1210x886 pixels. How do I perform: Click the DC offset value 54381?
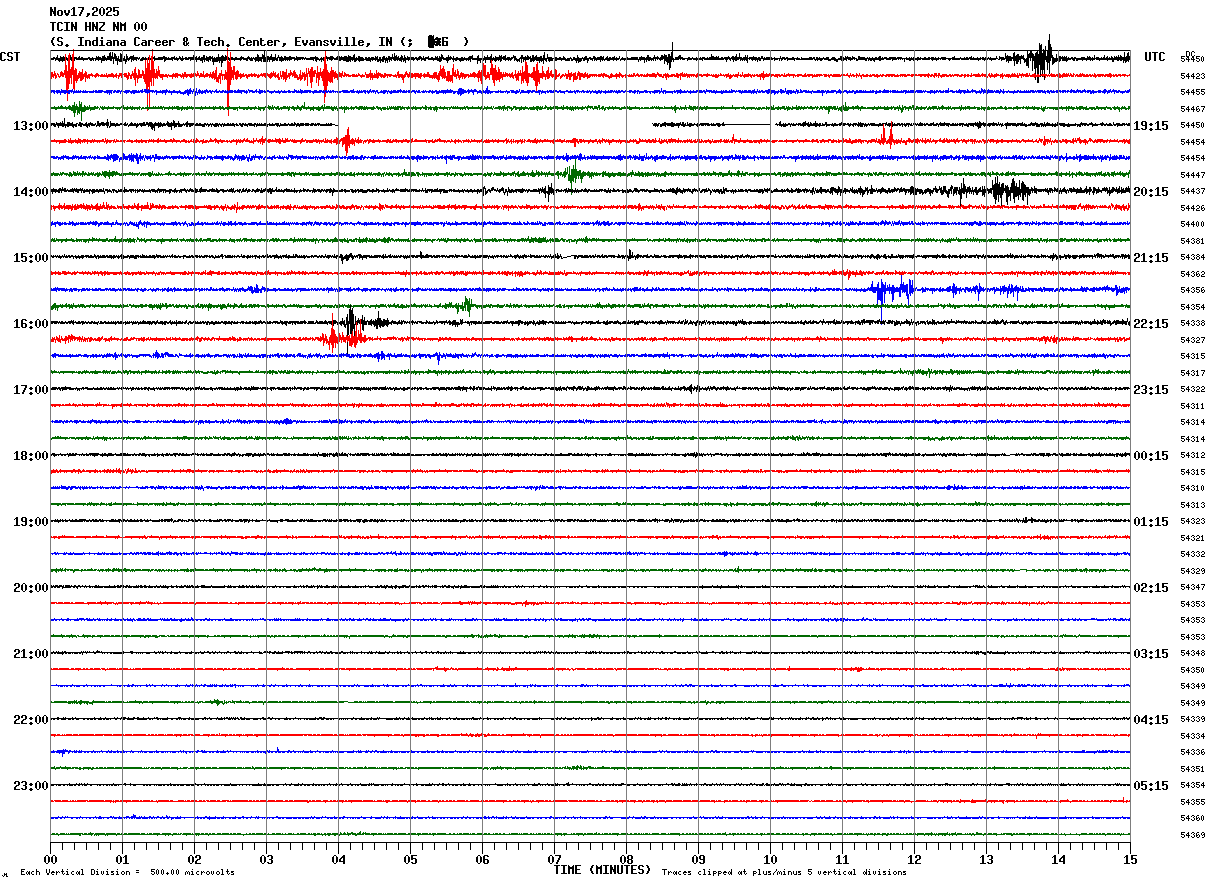[x=1192, y=241]
